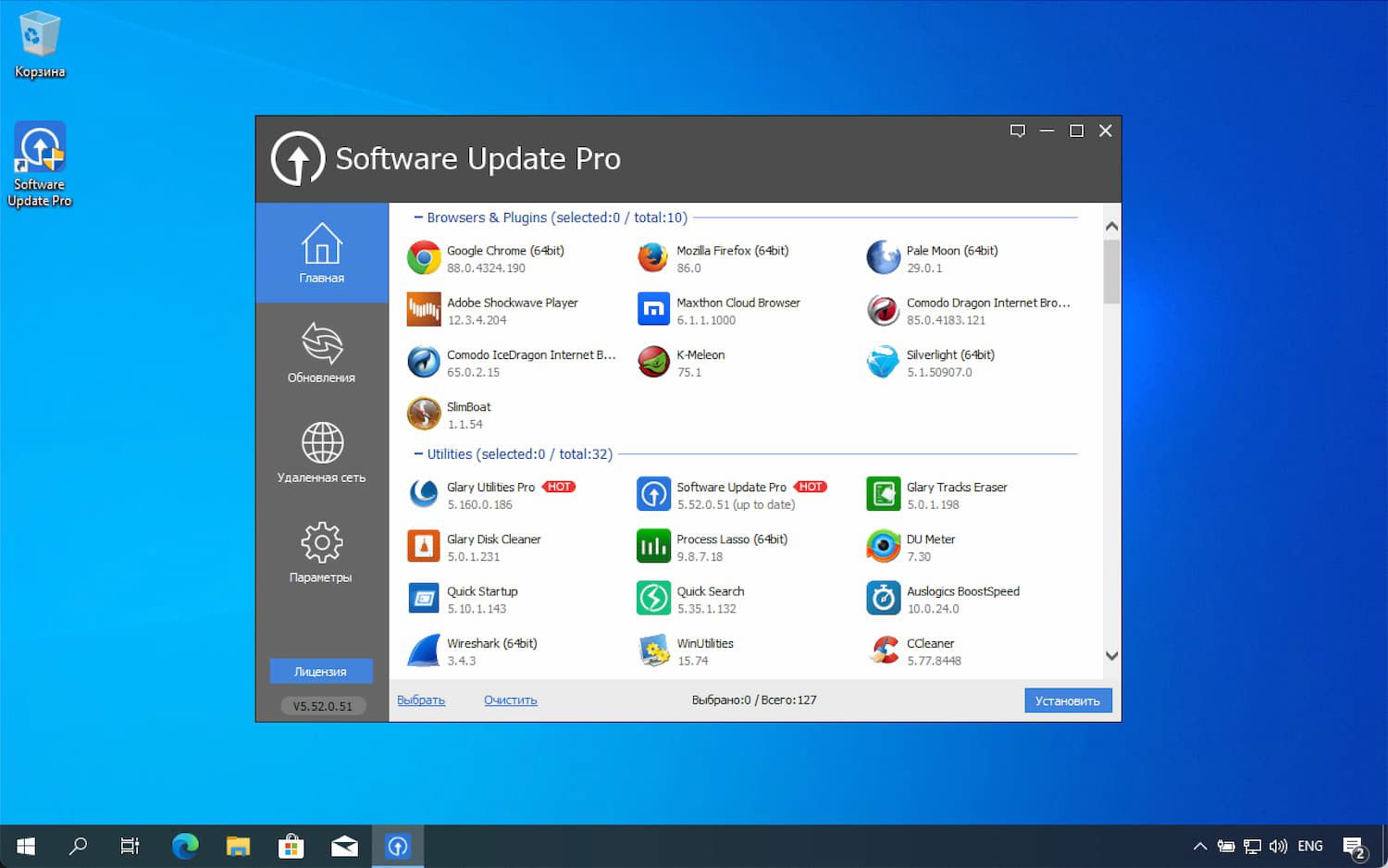Click the Удаленная сеть globe icon

click(321, 443)
